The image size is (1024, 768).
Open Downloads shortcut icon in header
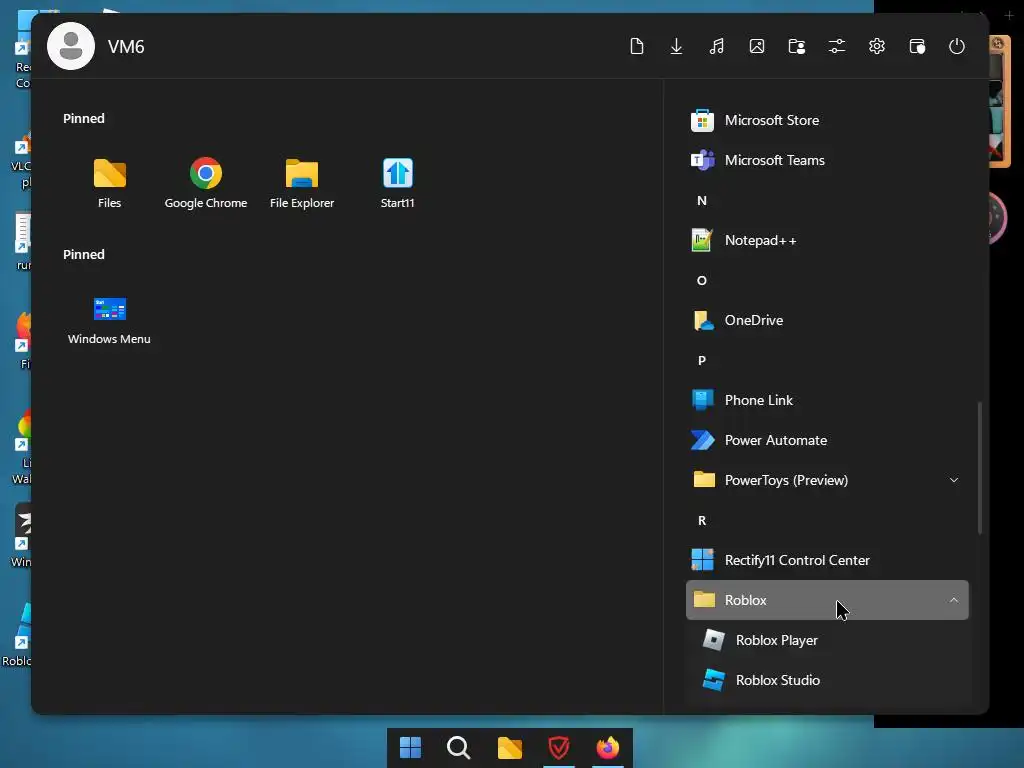click(677, 46)
